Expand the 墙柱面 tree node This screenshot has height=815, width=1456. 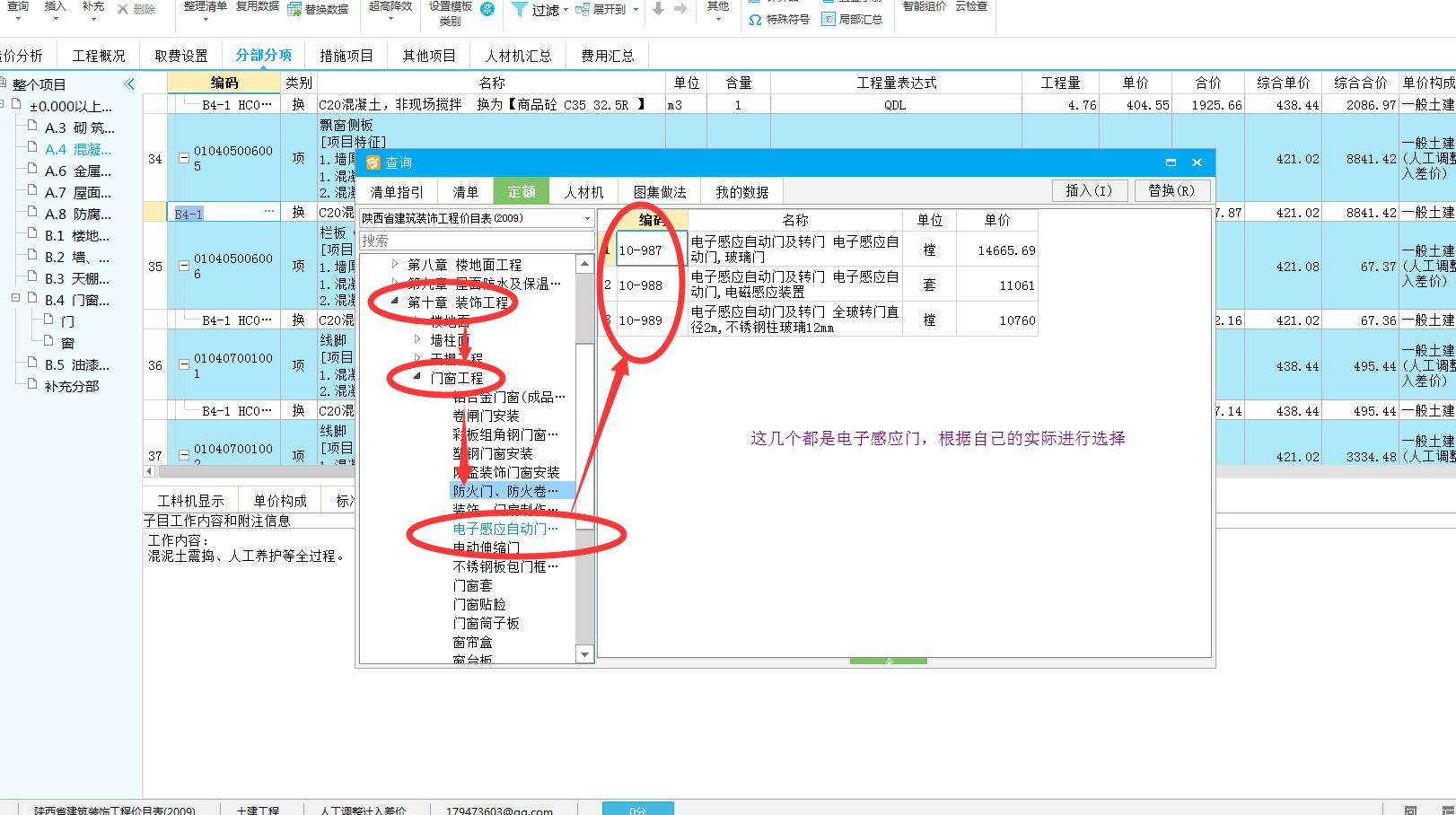417,340
